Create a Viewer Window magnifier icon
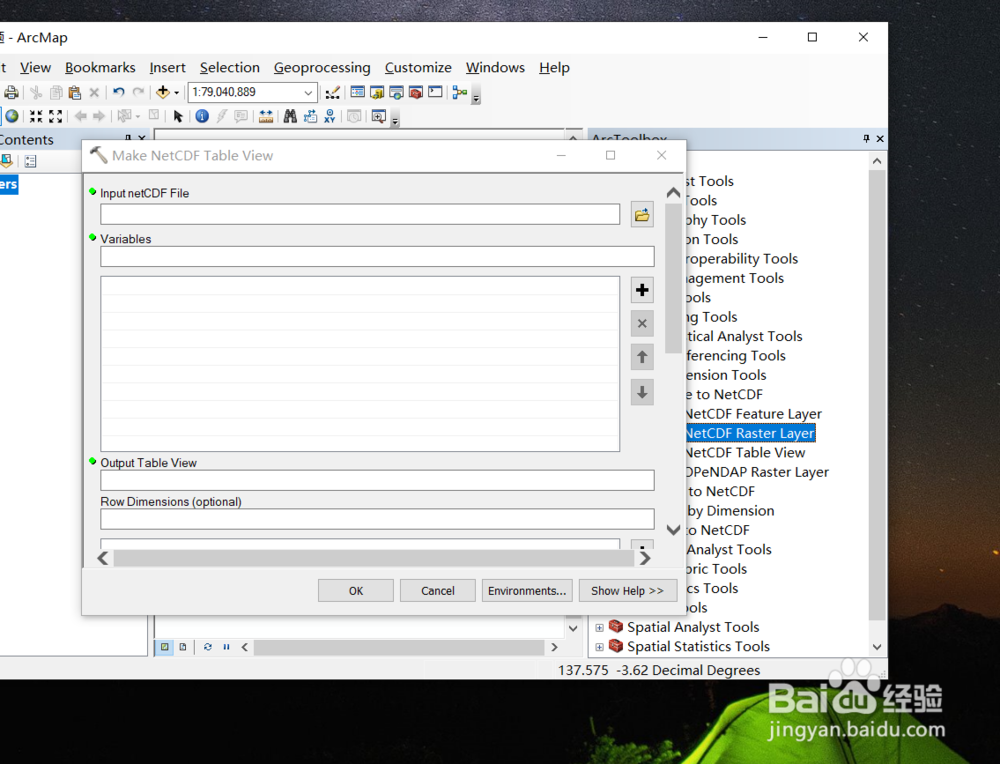Image resolution: width=1000 pixels, height=764 pixels. click(378, 117)
